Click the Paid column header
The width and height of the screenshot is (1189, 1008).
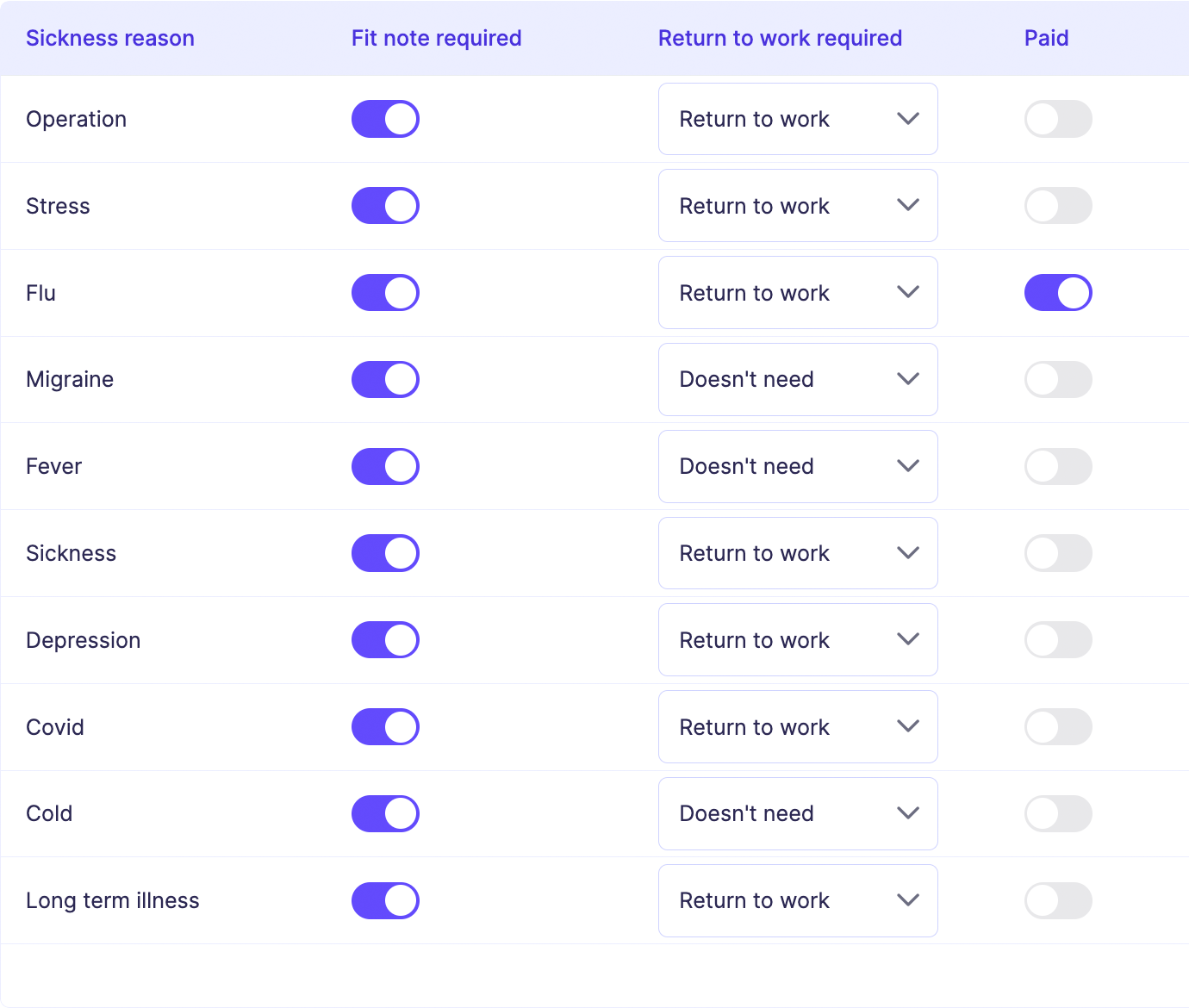(1046, 39)
